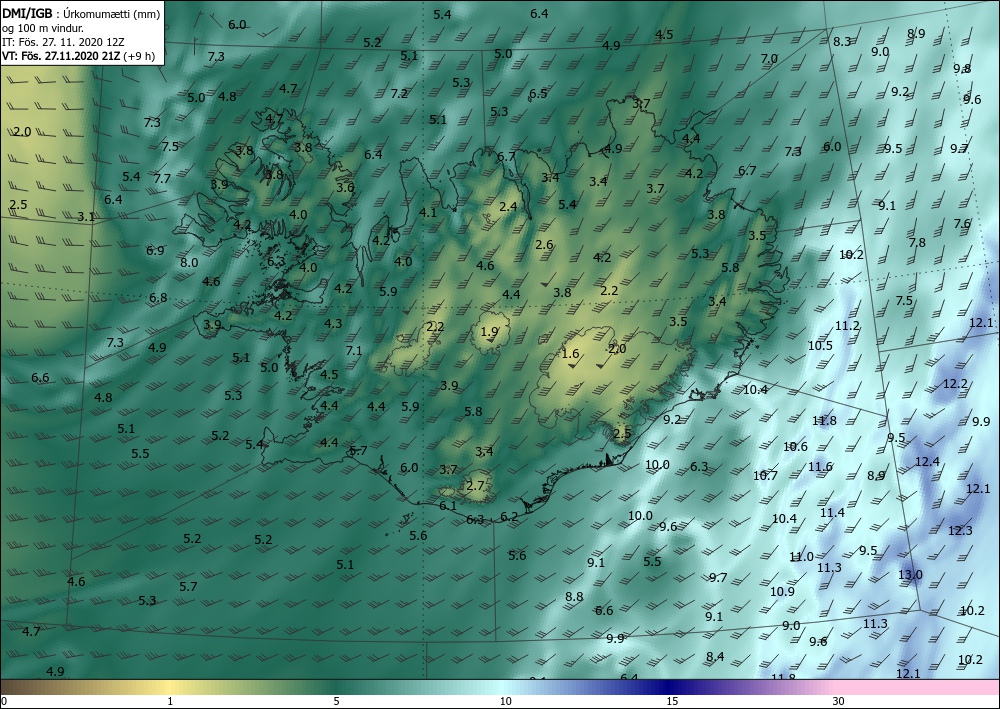Click the '1.6' value on the glacier
Image resolution: width=1000 pixels, height=709 pixels.
570,353
